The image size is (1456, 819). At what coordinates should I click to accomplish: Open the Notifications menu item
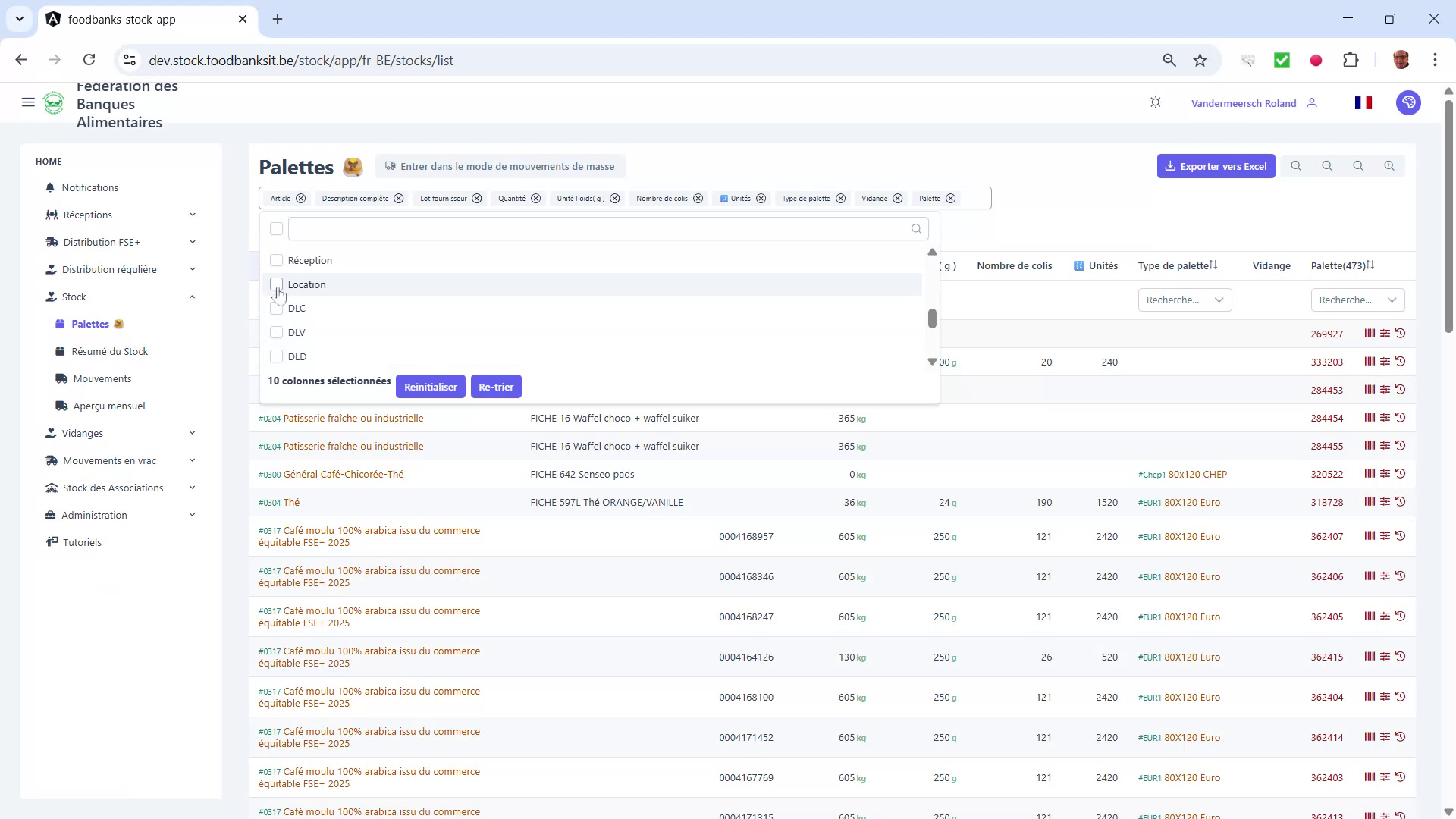(x=90, y=187)
